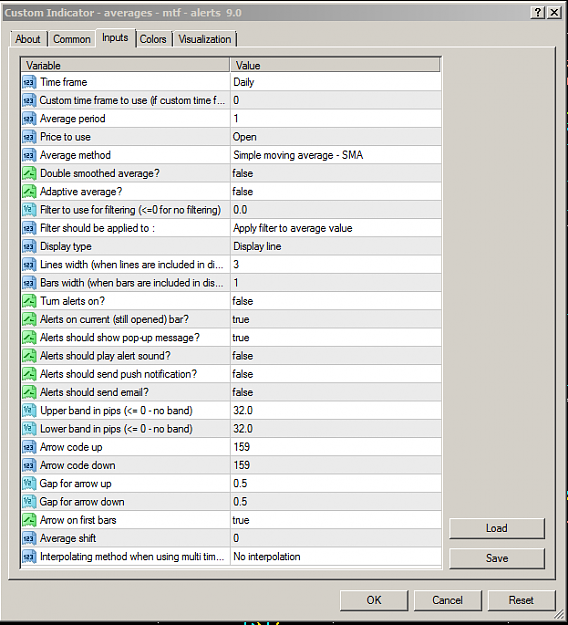Click the icon beside Arrow code up

pos(29,447)
